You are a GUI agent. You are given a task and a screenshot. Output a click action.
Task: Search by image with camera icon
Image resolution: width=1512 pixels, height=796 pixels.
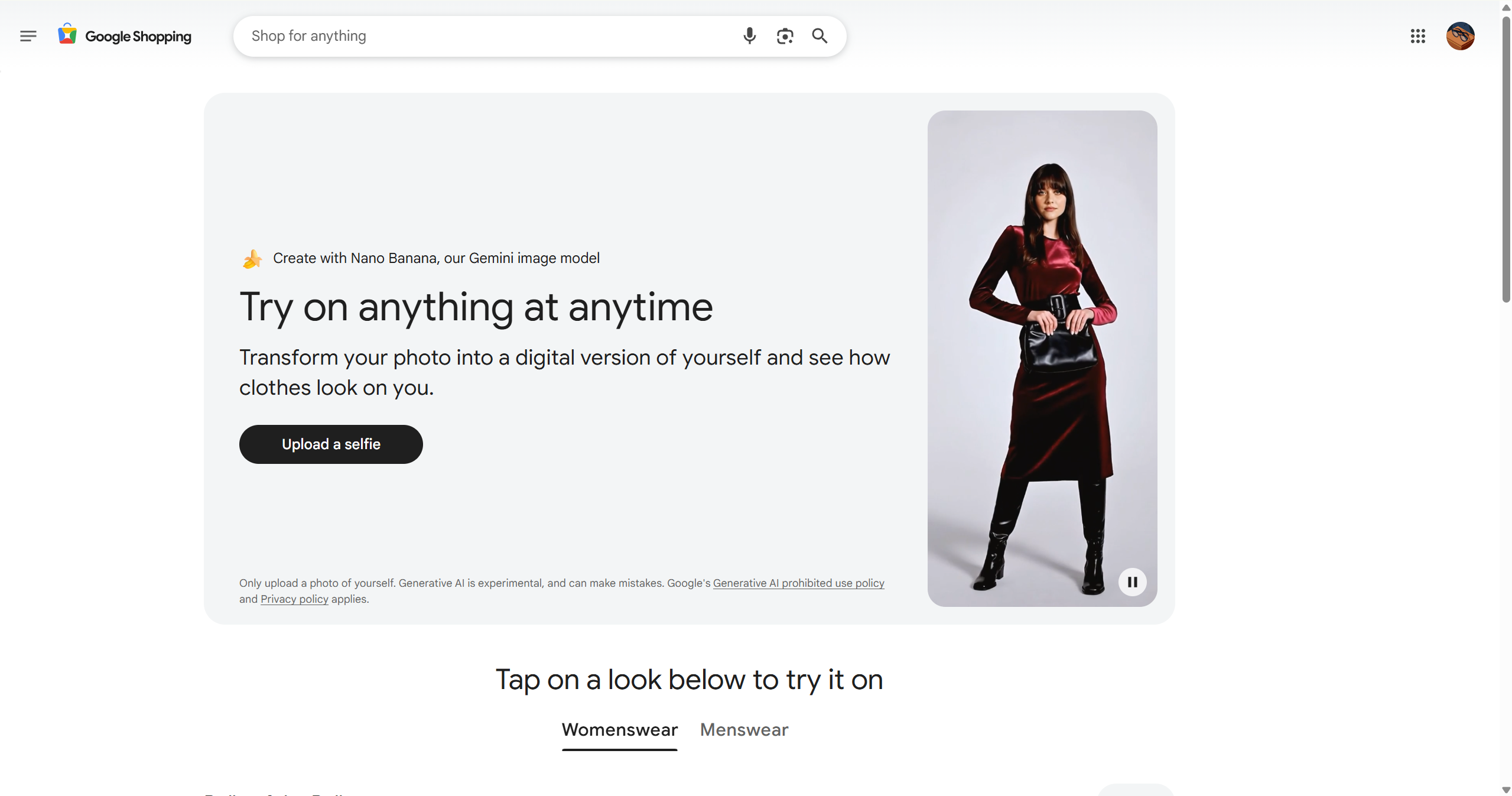[785, 36]
